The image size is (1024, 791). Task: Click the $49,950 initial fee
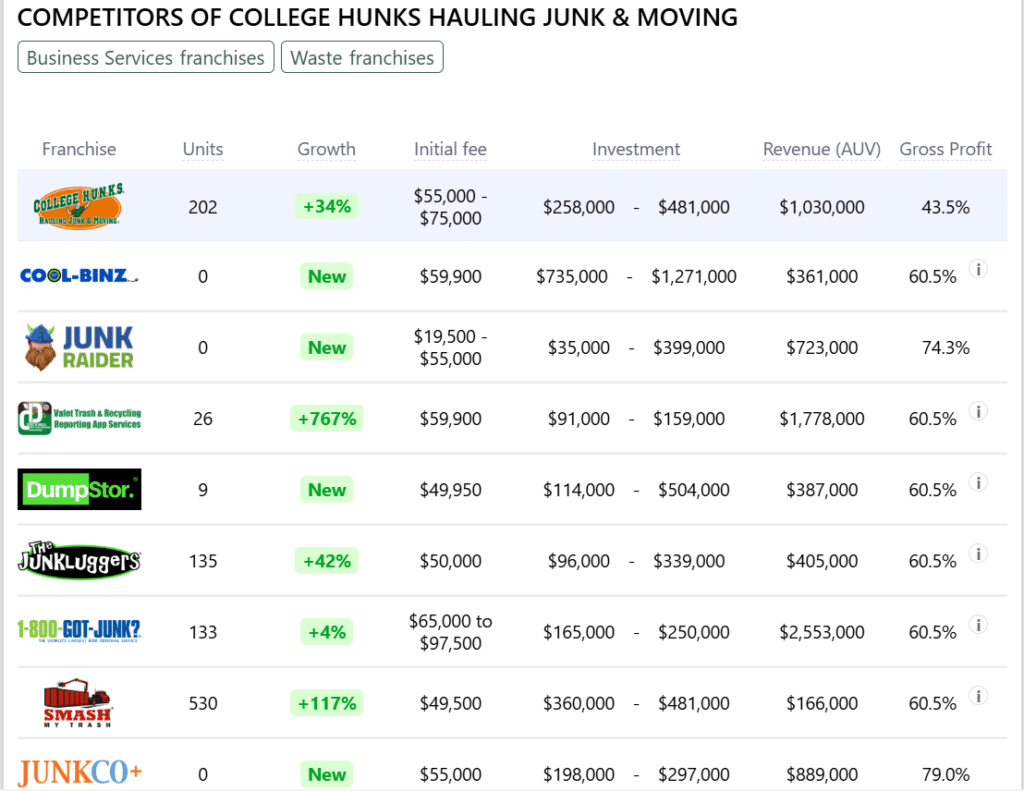click(x=450, y=489)
